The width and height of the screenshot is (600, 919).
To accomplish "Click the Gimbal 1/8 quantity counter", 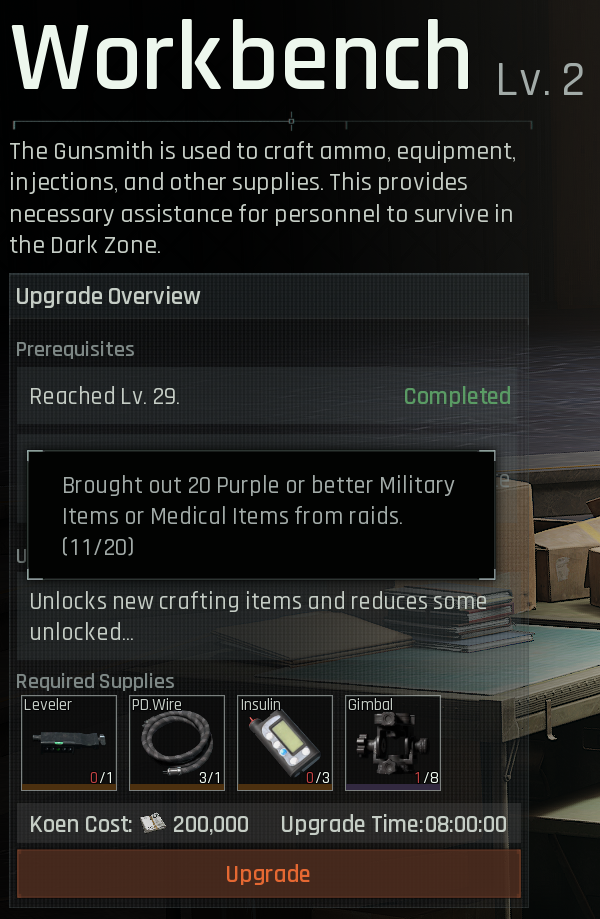I will [x=427, y=778].
